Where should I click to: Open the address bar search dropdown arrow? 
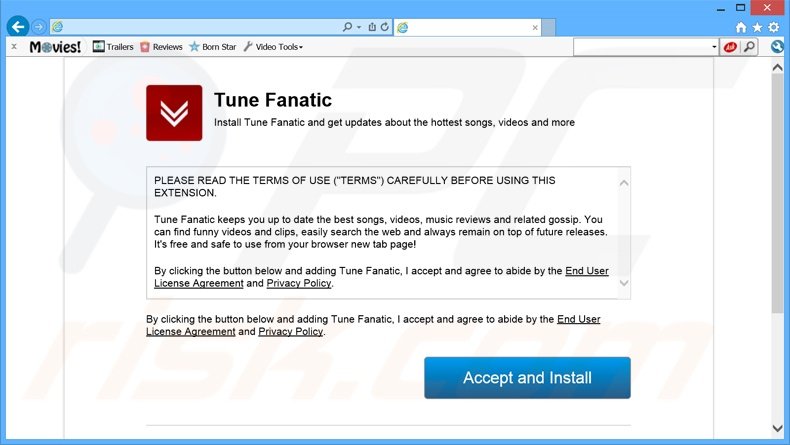(x=359, y=27)
